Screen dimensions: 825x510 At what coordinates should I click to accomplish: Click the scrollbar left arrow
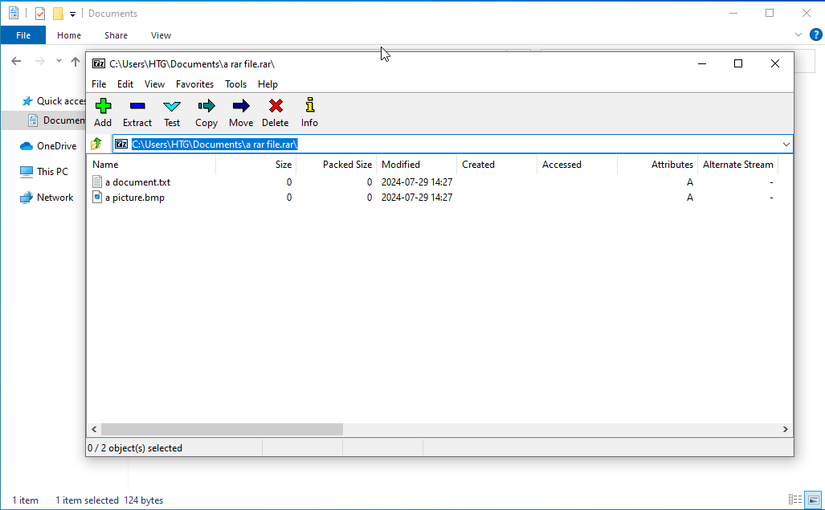pos(94,429)
